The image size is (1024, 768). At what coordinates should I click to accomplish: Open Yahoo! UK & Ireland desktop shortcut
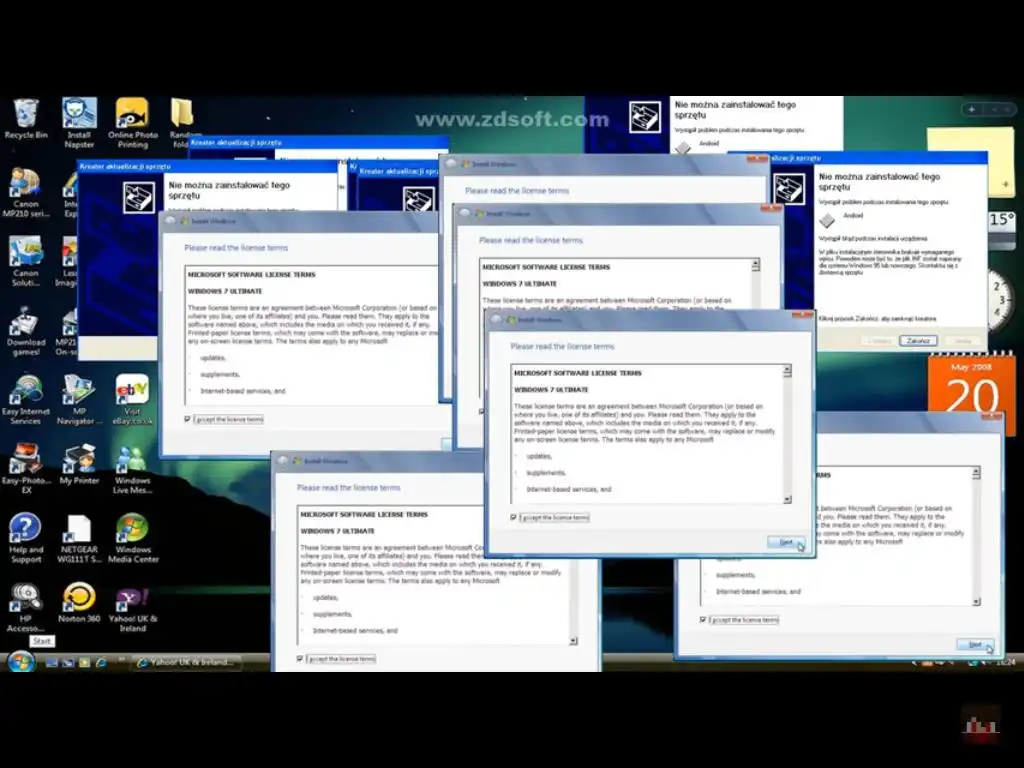[x=133, y=609]
